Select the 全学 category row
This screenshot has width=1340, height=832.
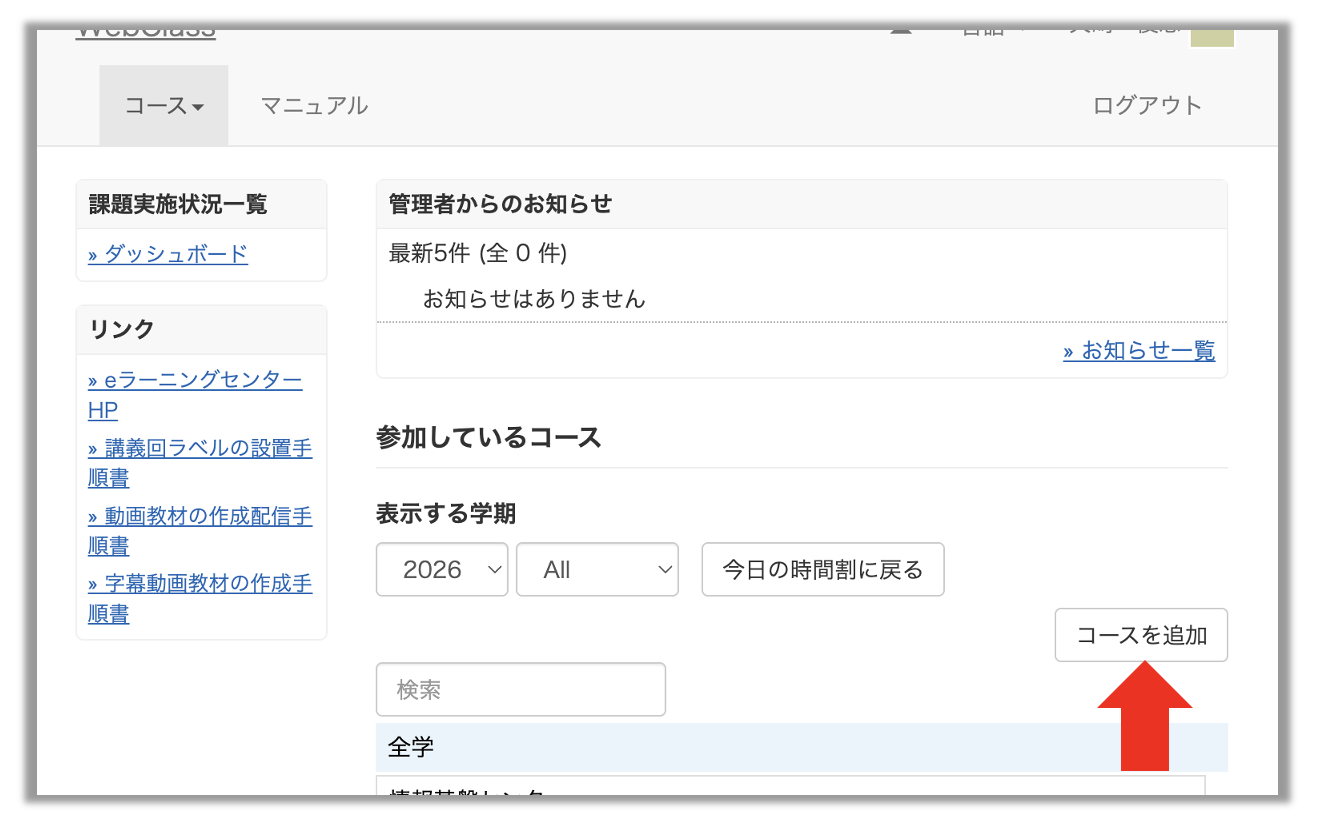click(x=801, y=747)
